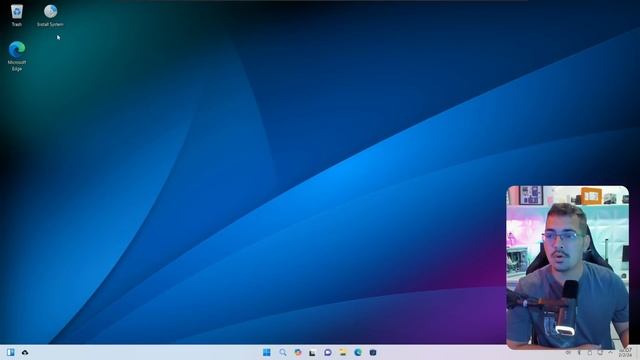
Task: Select the Microsoft Edge desktop shortcut
Action: 17,56
